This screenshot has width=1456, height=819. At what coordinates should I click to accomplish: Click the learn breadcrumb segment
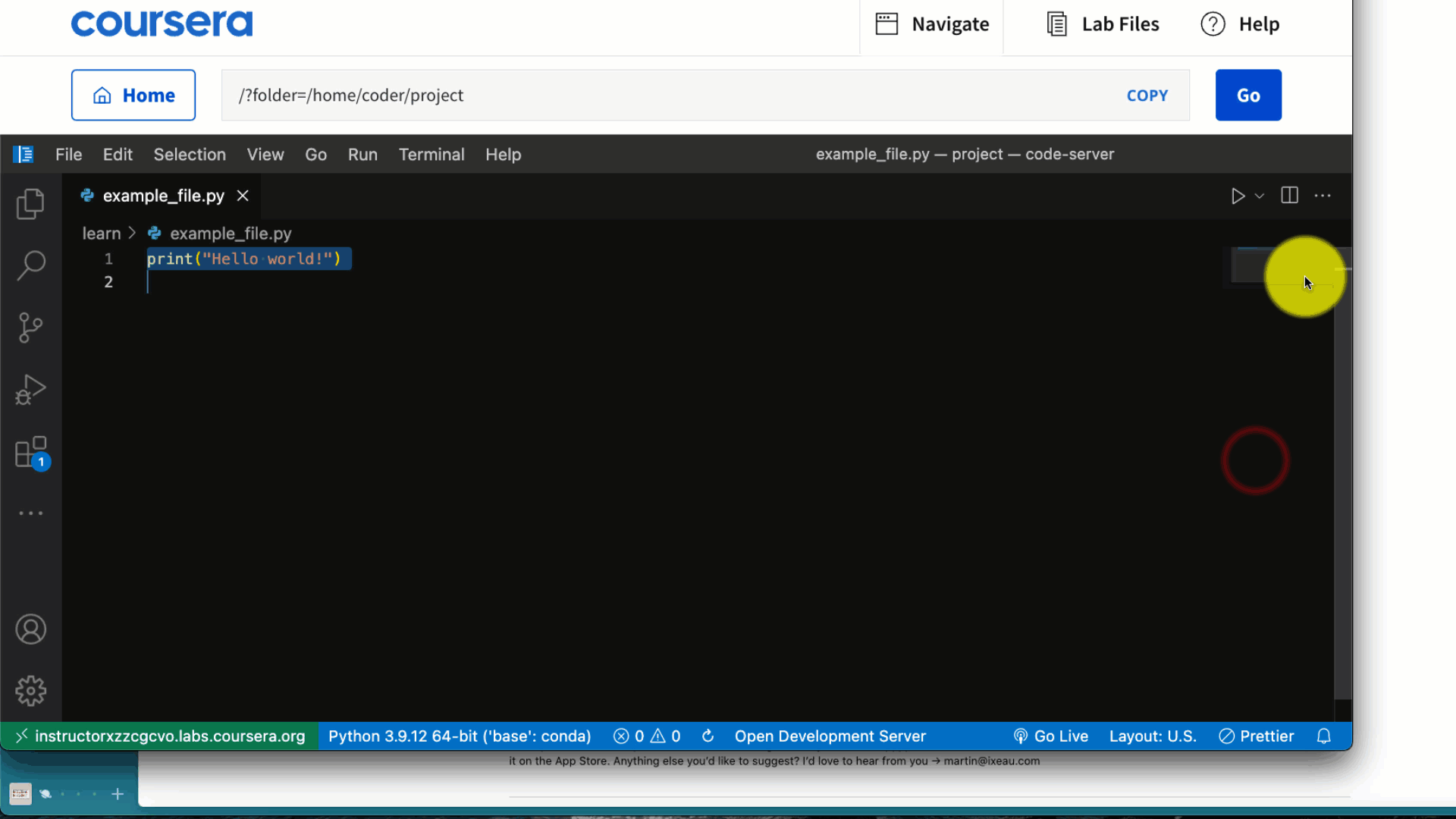tap(102, 234)
